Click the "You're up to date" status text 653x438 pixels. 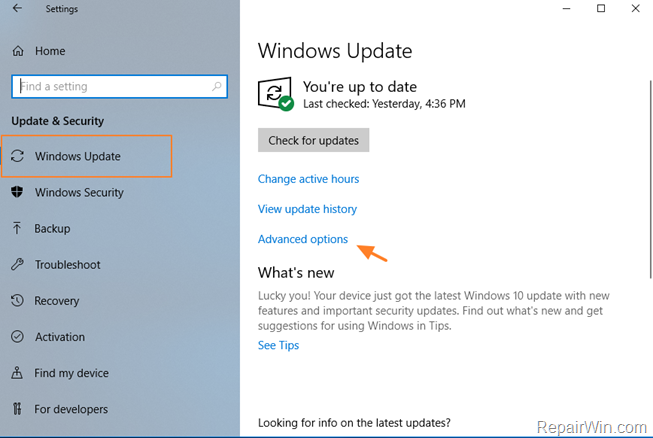click(360, 87)
